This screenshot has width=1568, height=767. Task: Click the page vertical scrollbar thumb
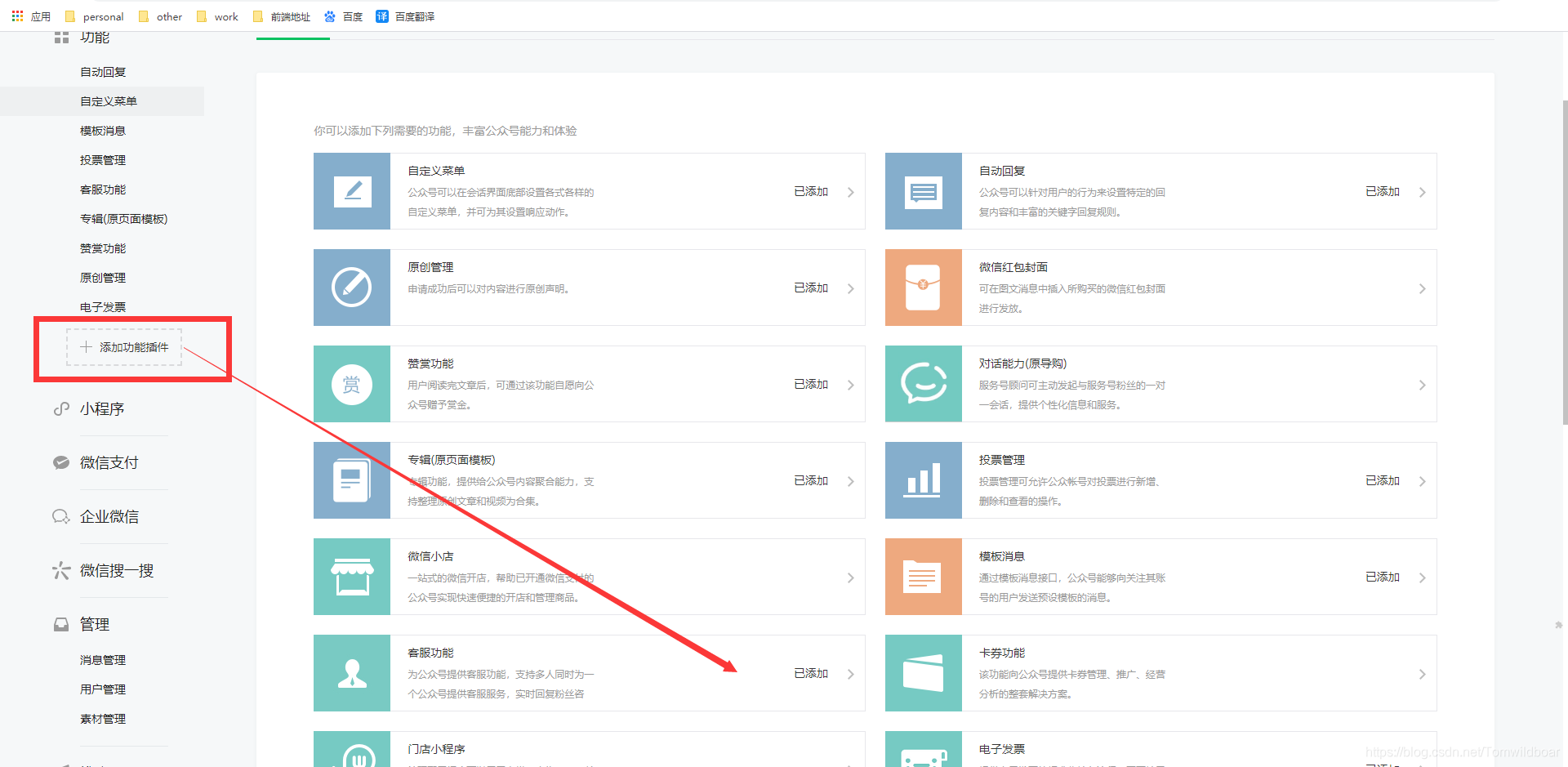point(1565,261)
